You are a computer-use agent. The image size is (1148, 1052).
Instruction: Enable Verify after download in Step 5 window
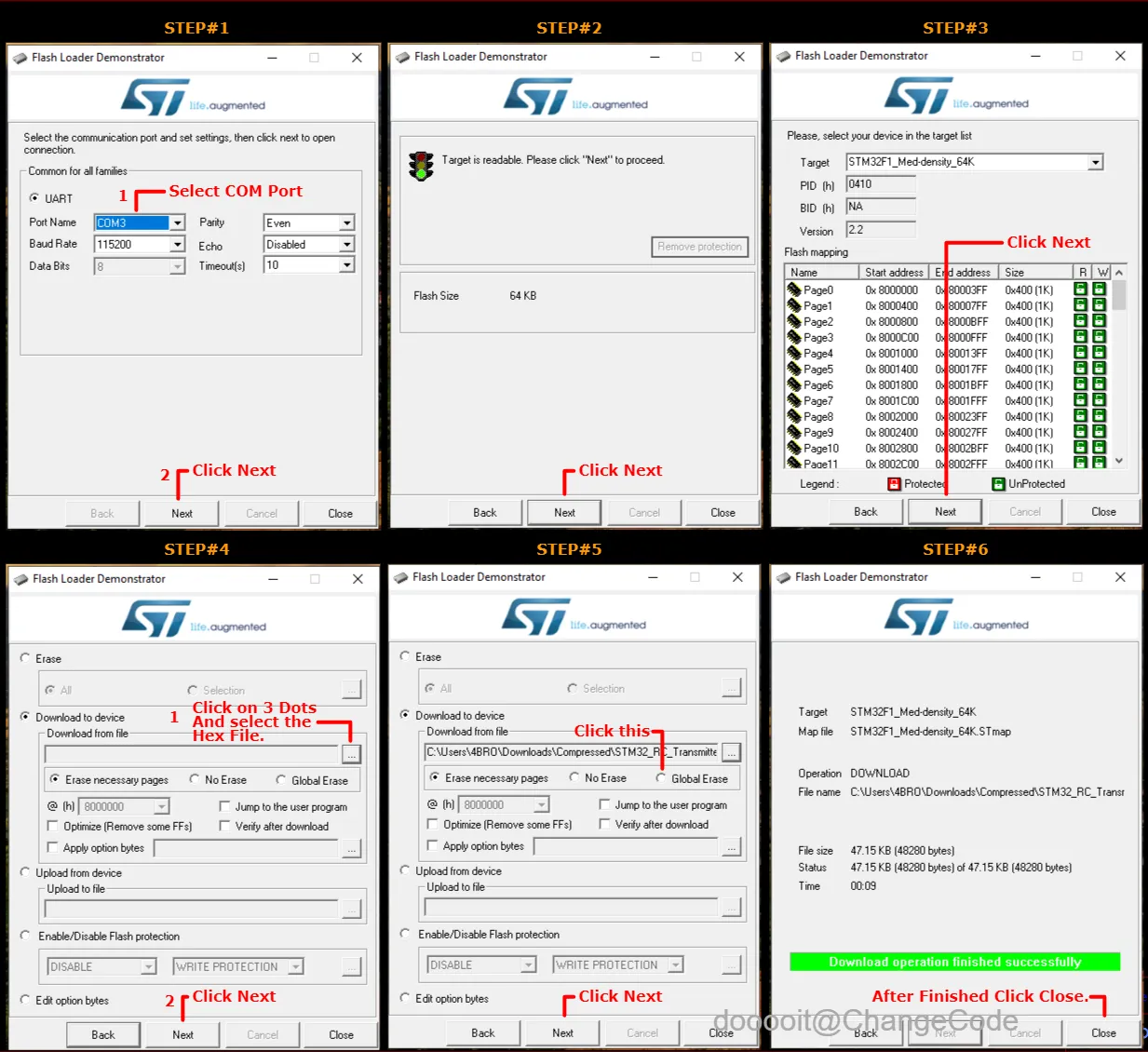click(x=604, y=824)
